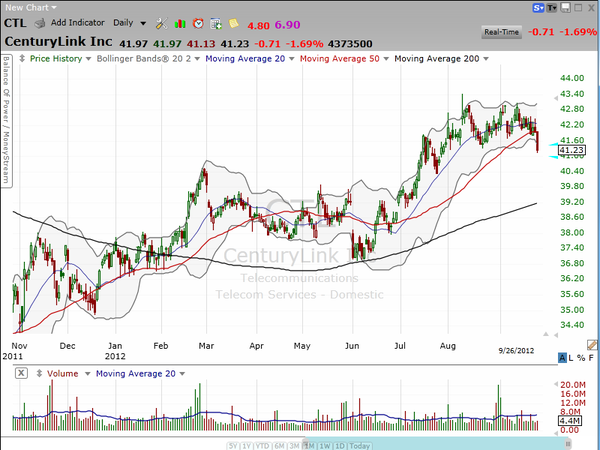Open Balance Of Power / MoneyStream side tab
The height and width of the screenshot is (450, 600).
7,121
